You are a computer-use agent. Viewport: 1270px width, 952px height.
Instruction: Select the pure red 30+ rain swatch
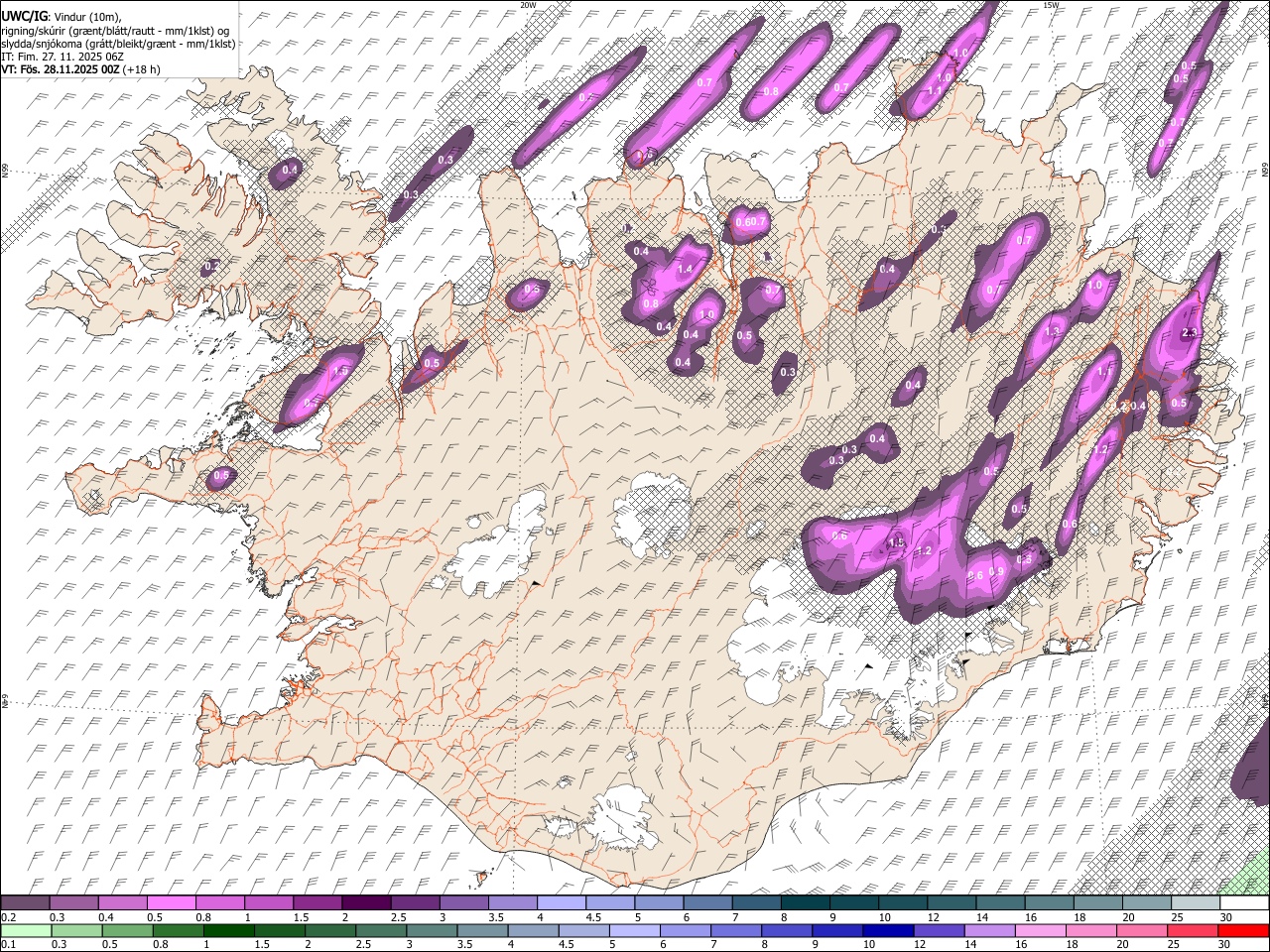1245,930
